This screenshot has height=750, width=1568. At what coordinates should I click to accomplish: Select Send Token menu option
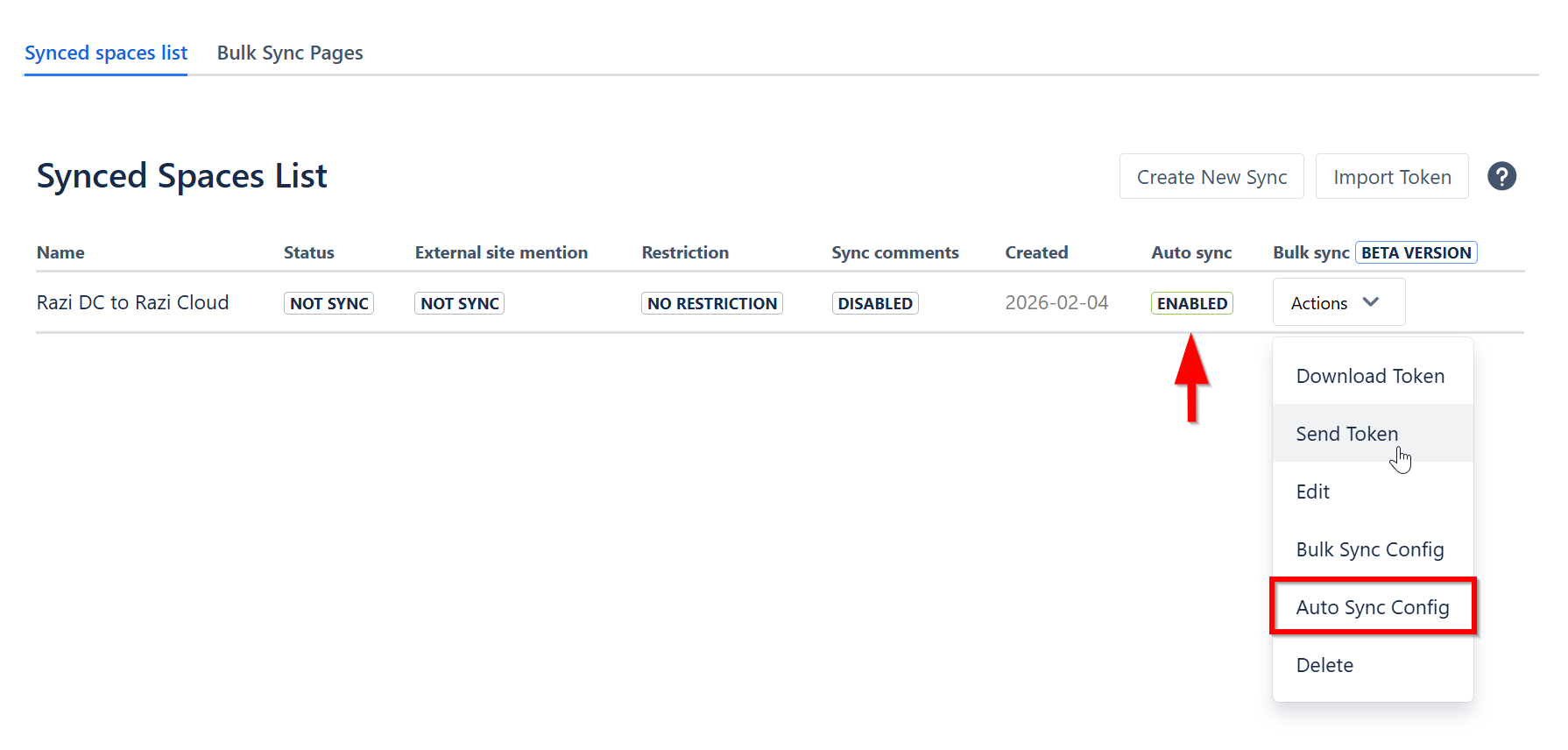click(1346, 434)
